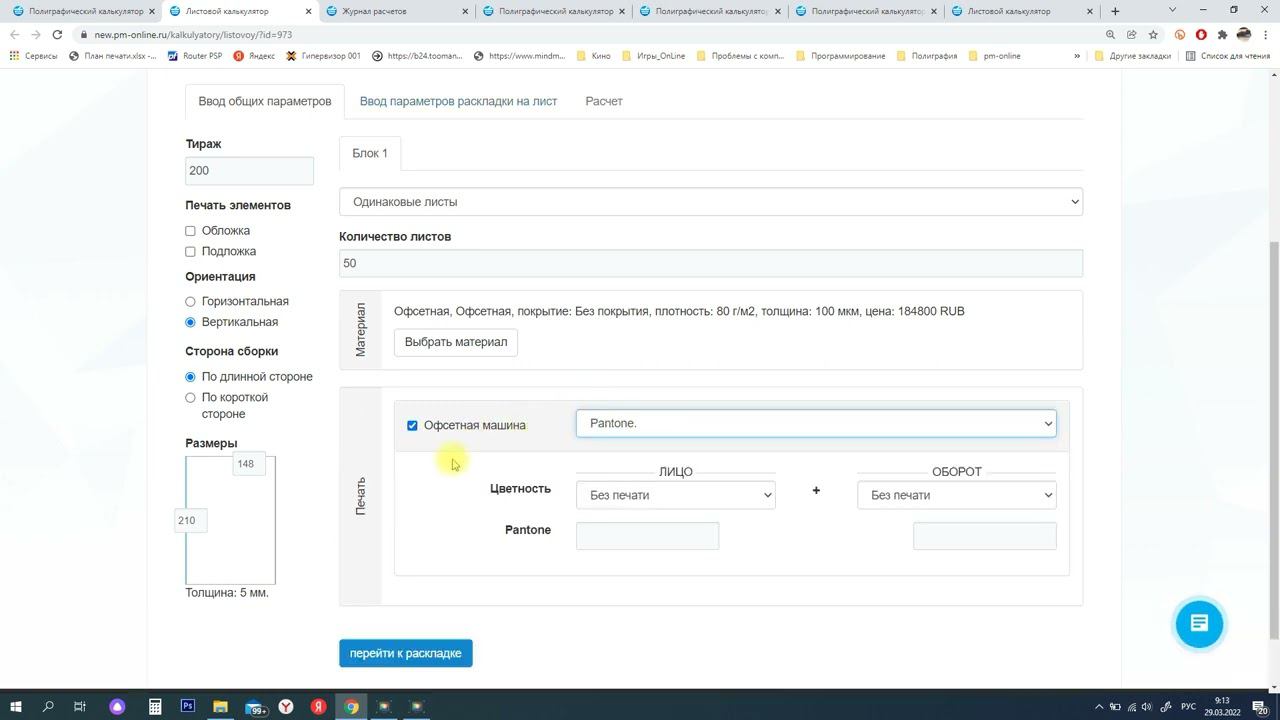Open the Одинаковые листы dropdown
The height and width of the screenshot is (720, 1280).
click(711, 202)
